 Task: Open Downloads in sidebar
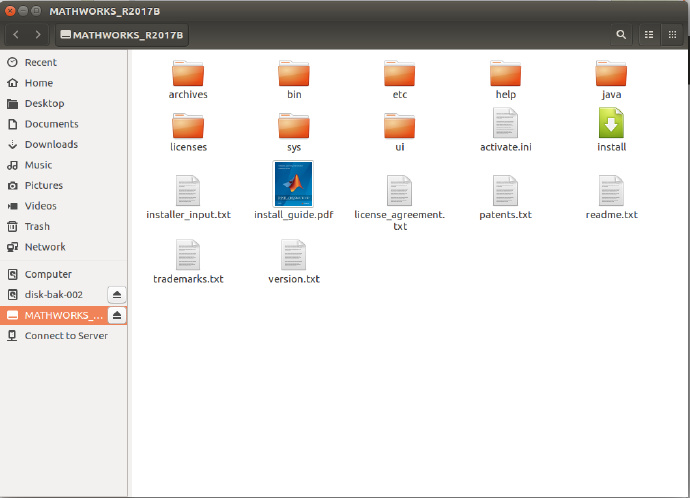63,144
